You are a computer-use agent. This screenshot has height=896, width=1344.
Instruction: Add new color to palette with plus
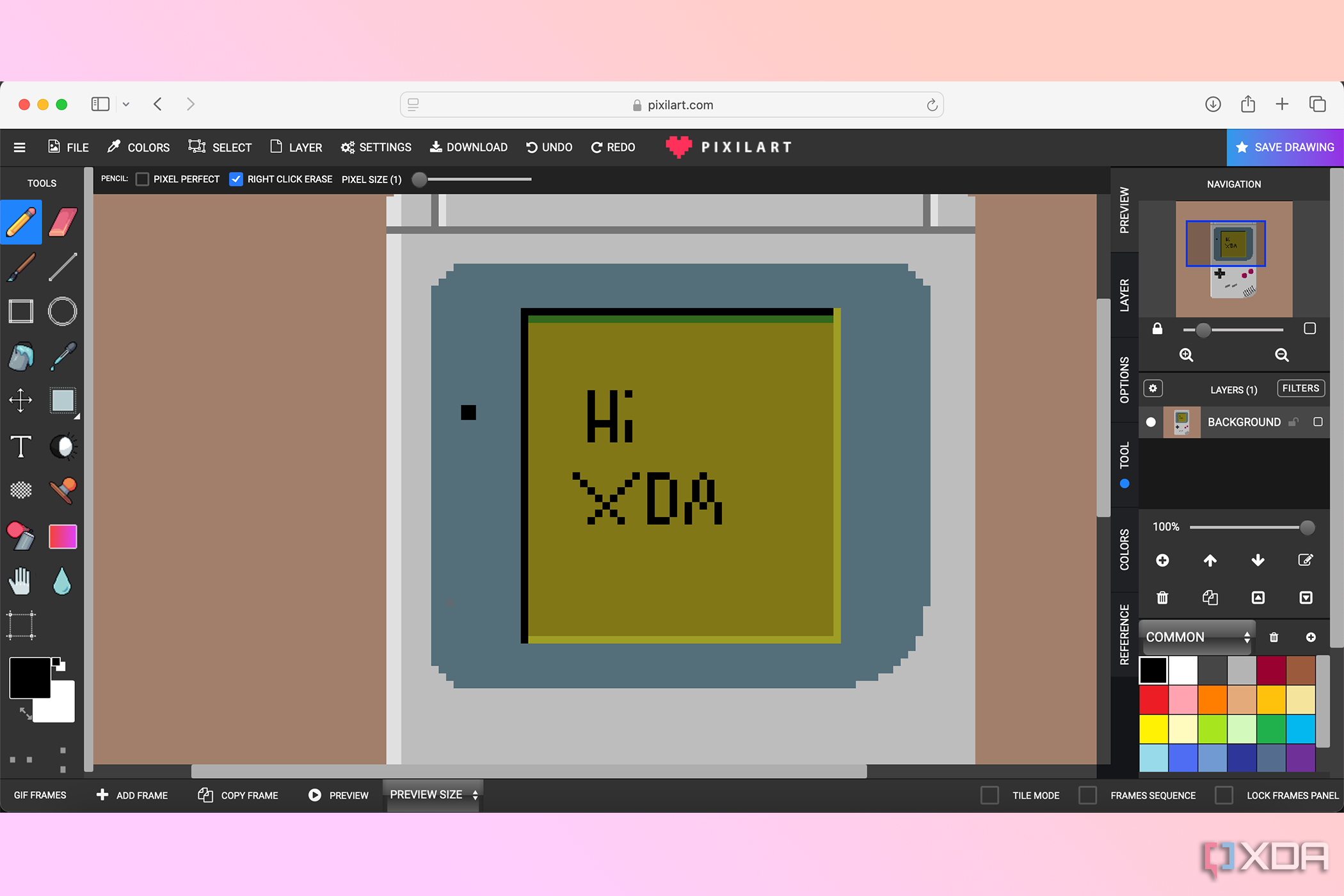coord(1311,637)
